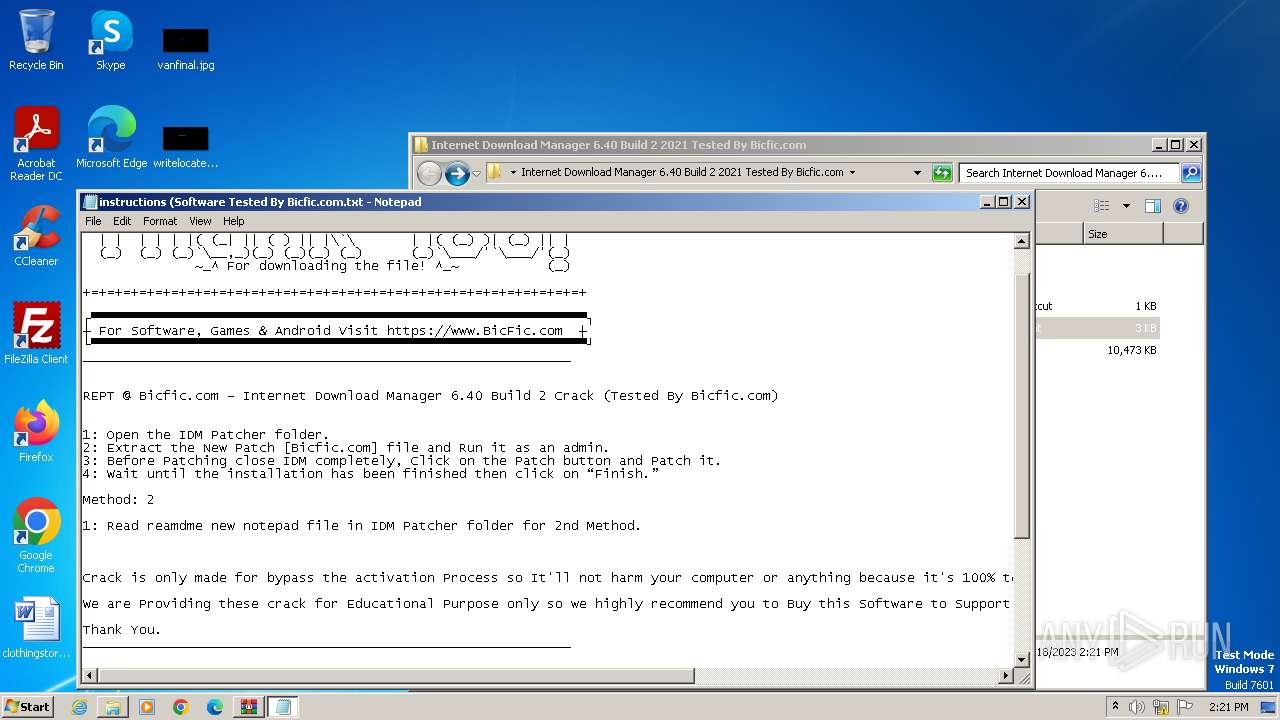Click Explorer's search magnifier button
This screenshot has width=1280, height=720.
click(x=1190, y=173)
